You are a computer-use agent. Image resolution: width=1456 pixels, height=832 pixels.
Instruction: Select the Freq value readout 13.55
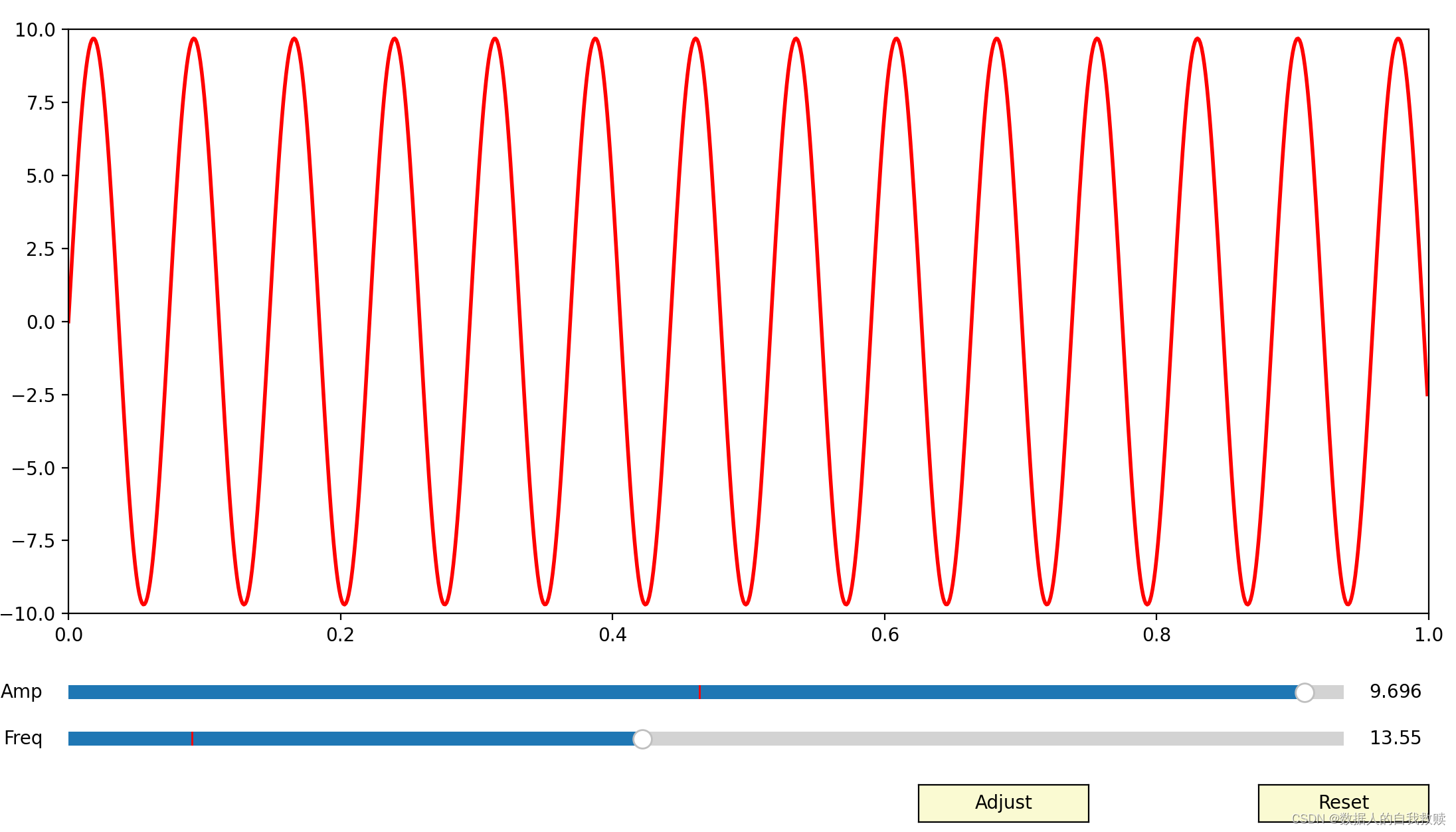1395,738
